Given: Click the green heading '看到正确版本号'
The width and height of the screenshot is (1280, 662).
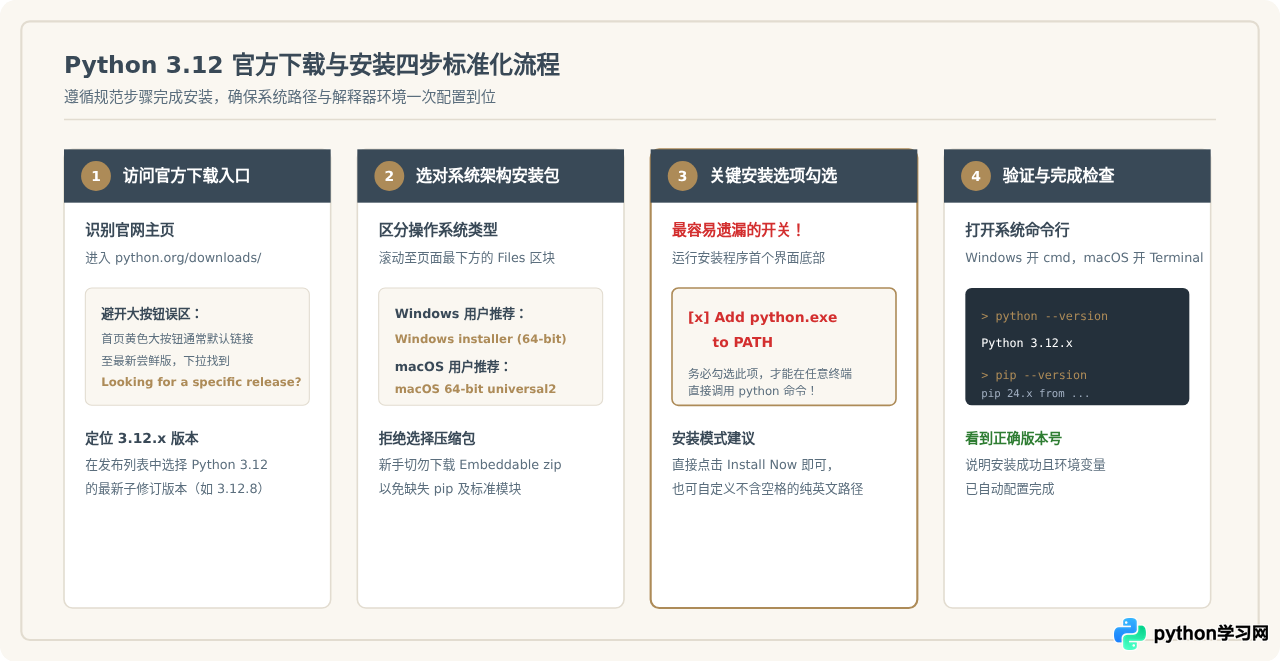Looking at the screenshot, I should [1013, 438].
